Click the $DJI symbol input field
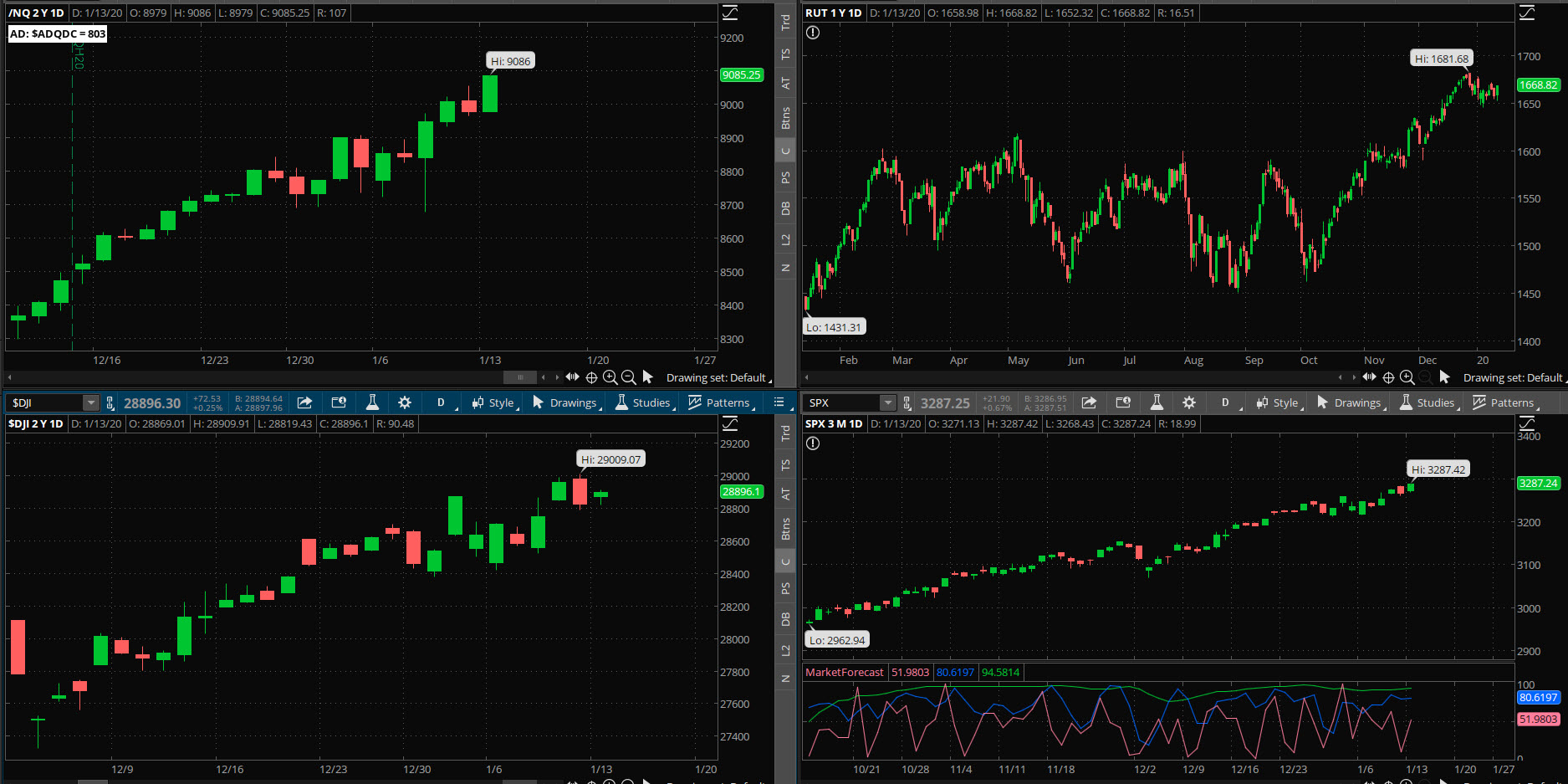 pyautogui.click(x=46, y=403)
